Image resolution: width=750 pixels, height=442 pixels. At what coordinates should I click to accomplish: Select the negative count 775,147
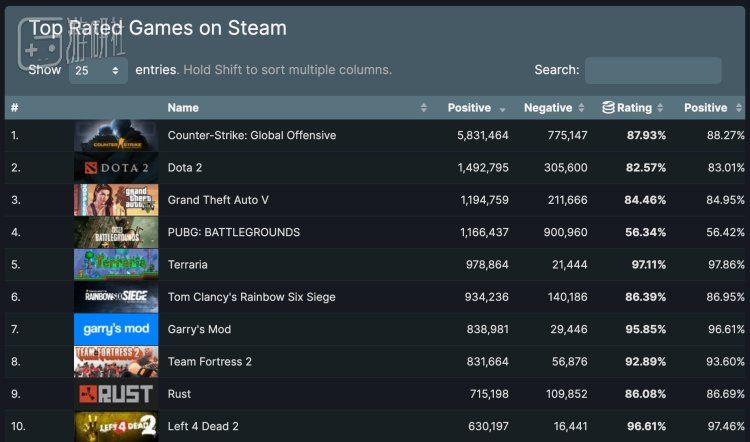(x=567, y=135)
